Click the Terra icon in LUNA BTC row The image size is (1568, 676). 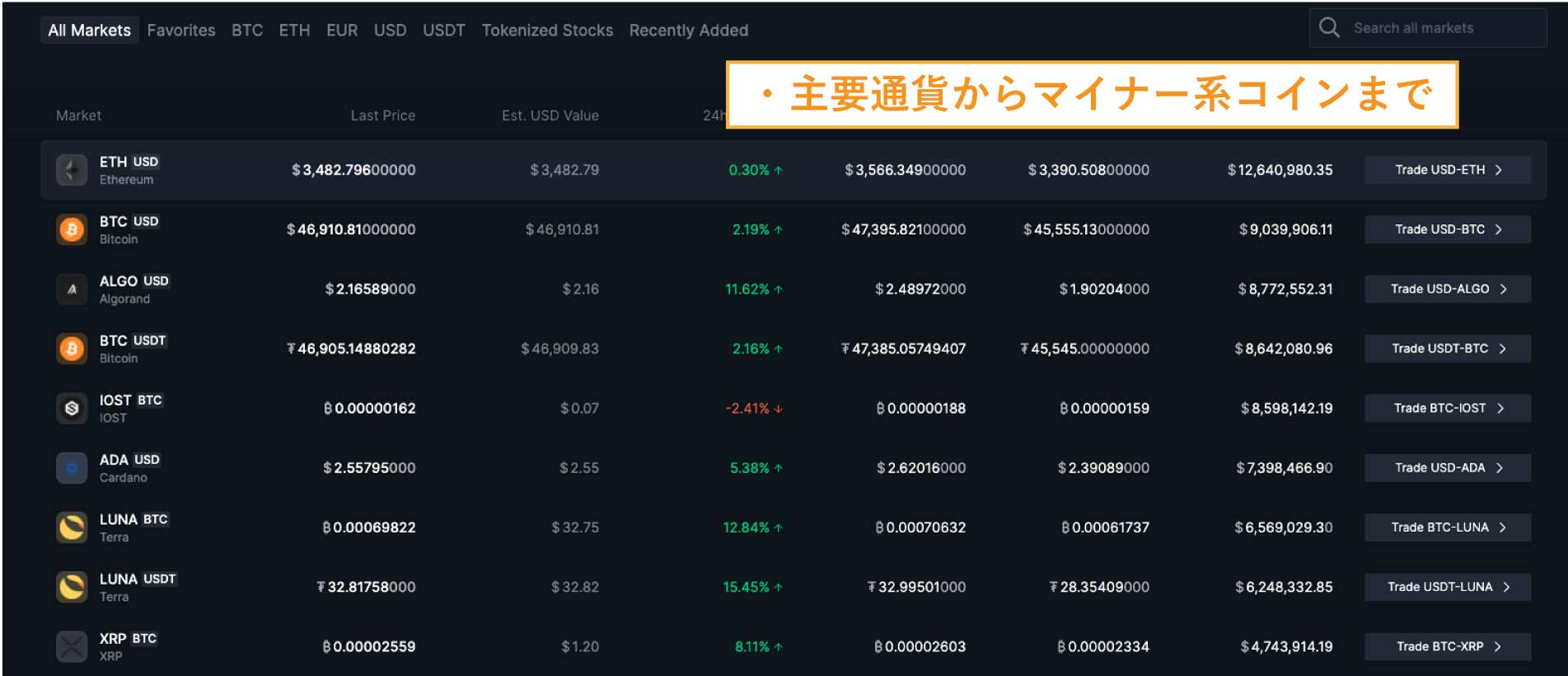(x=72, y=528)
